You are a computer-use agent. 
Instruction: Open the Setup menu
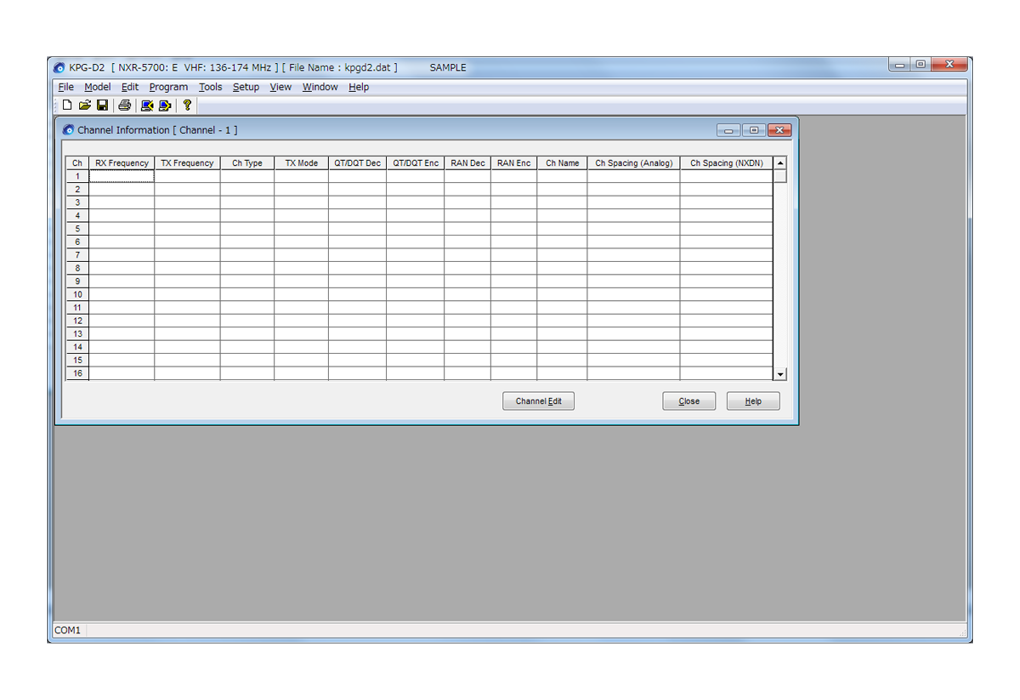point(245,87)
